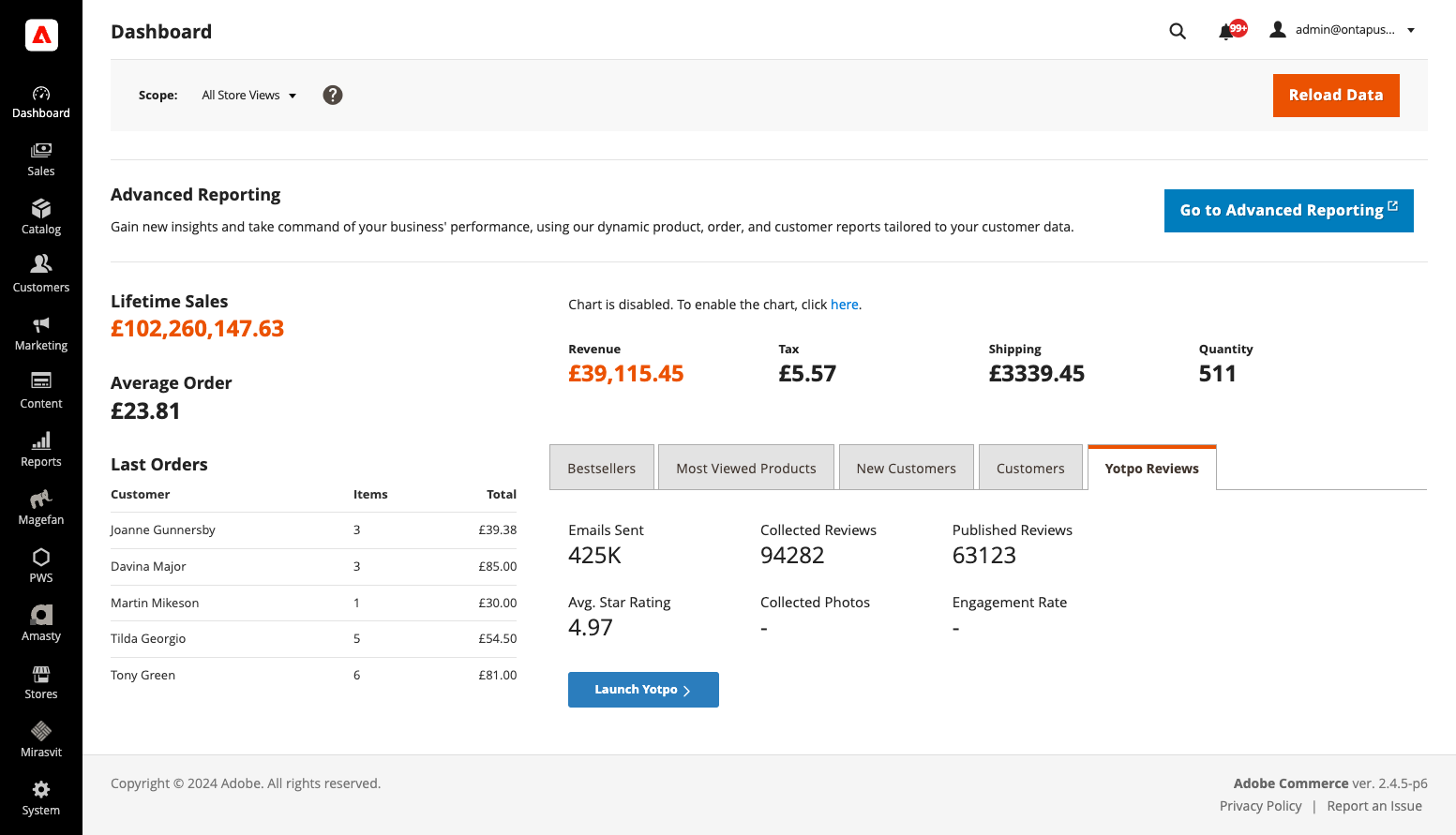The height and width of the screenshot is (835, 1456).
Task: View notifications with 99+ badge
Action: tap(1228, 30)
